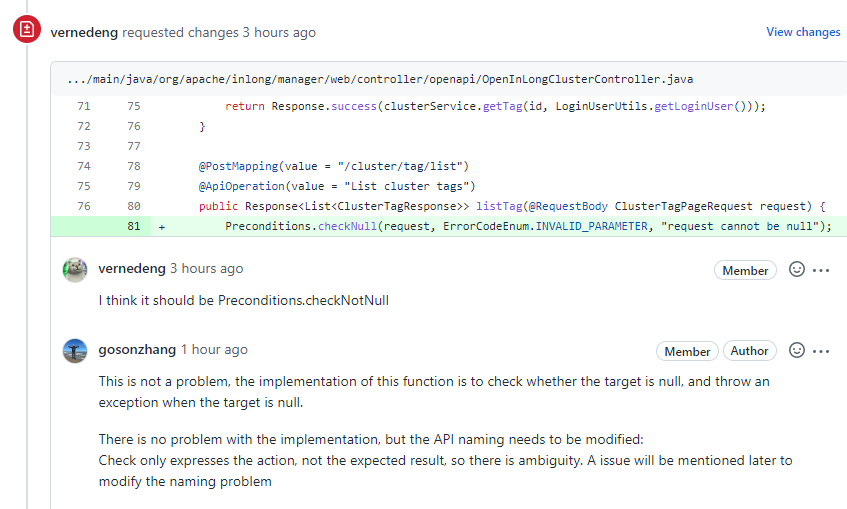
Task: Click the 'Check only expresses the action' sentence
Action: (x=445, y=471)
